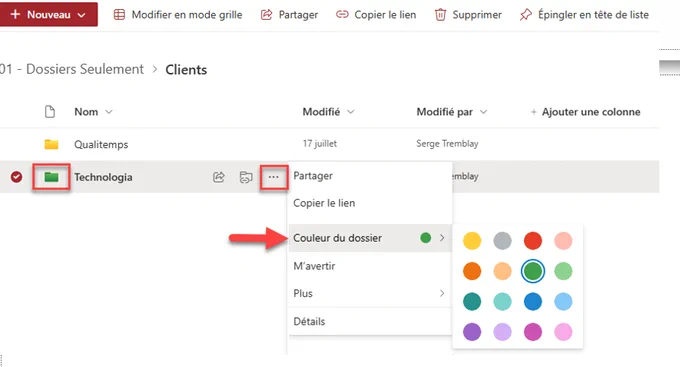Go to 01 - Dossiers Seulement breadcrumb
The width and height of the screenshot is (680, 367).
[x=72, y=69]
